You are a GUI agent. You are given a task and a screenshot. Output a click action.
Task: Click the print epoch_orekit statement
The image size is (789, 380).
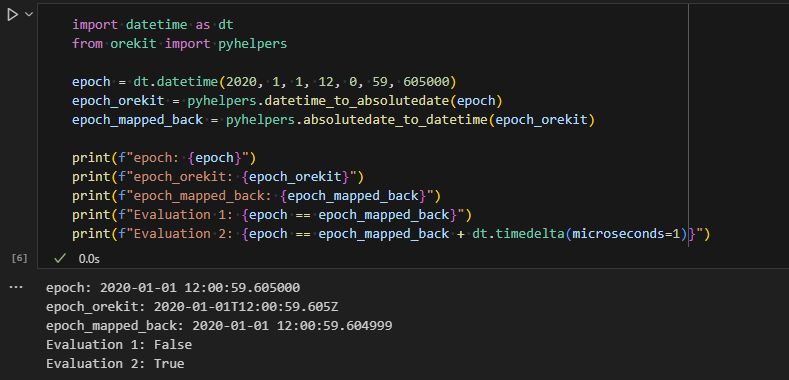218,177
